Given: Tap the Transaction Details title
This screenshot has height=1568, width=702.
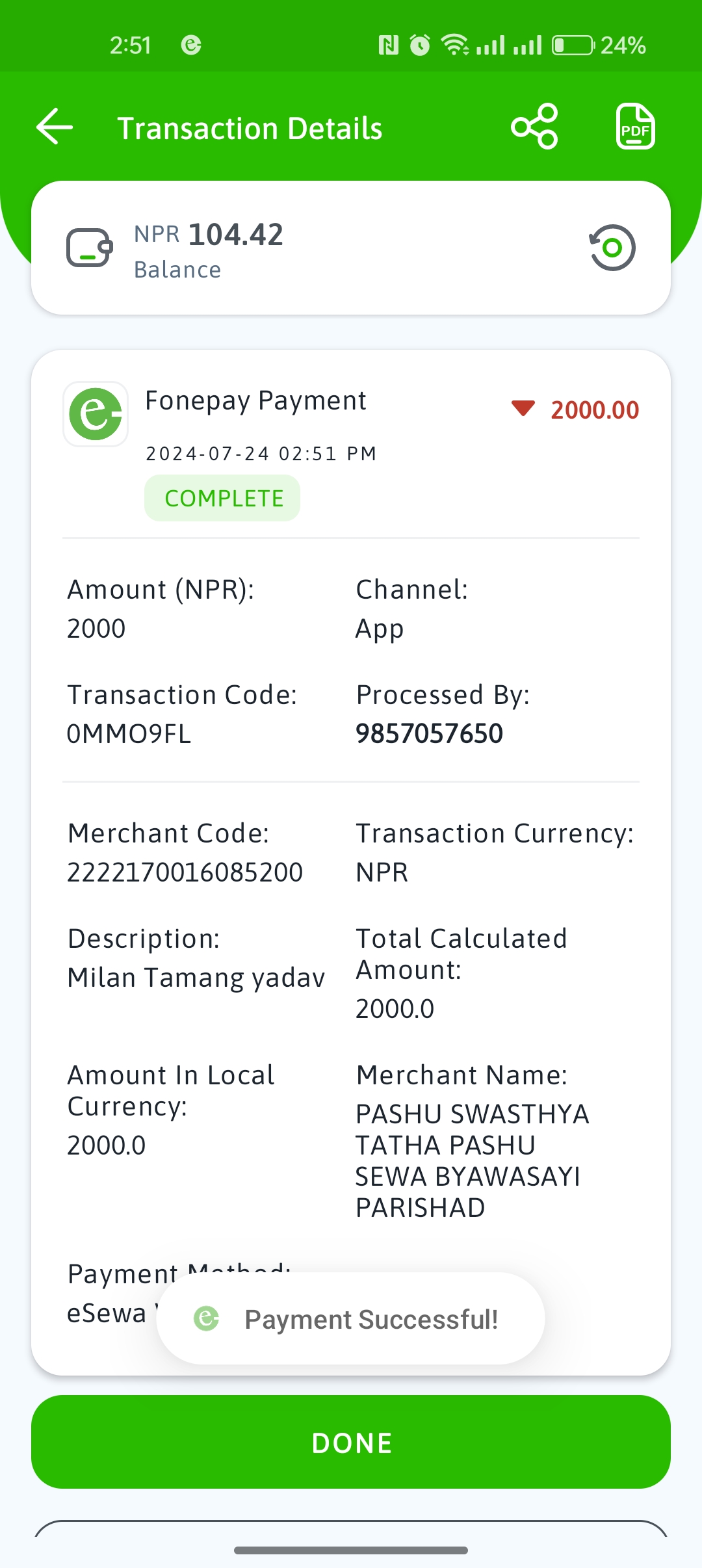Looking at the screenshot, I should click(250, 128).
